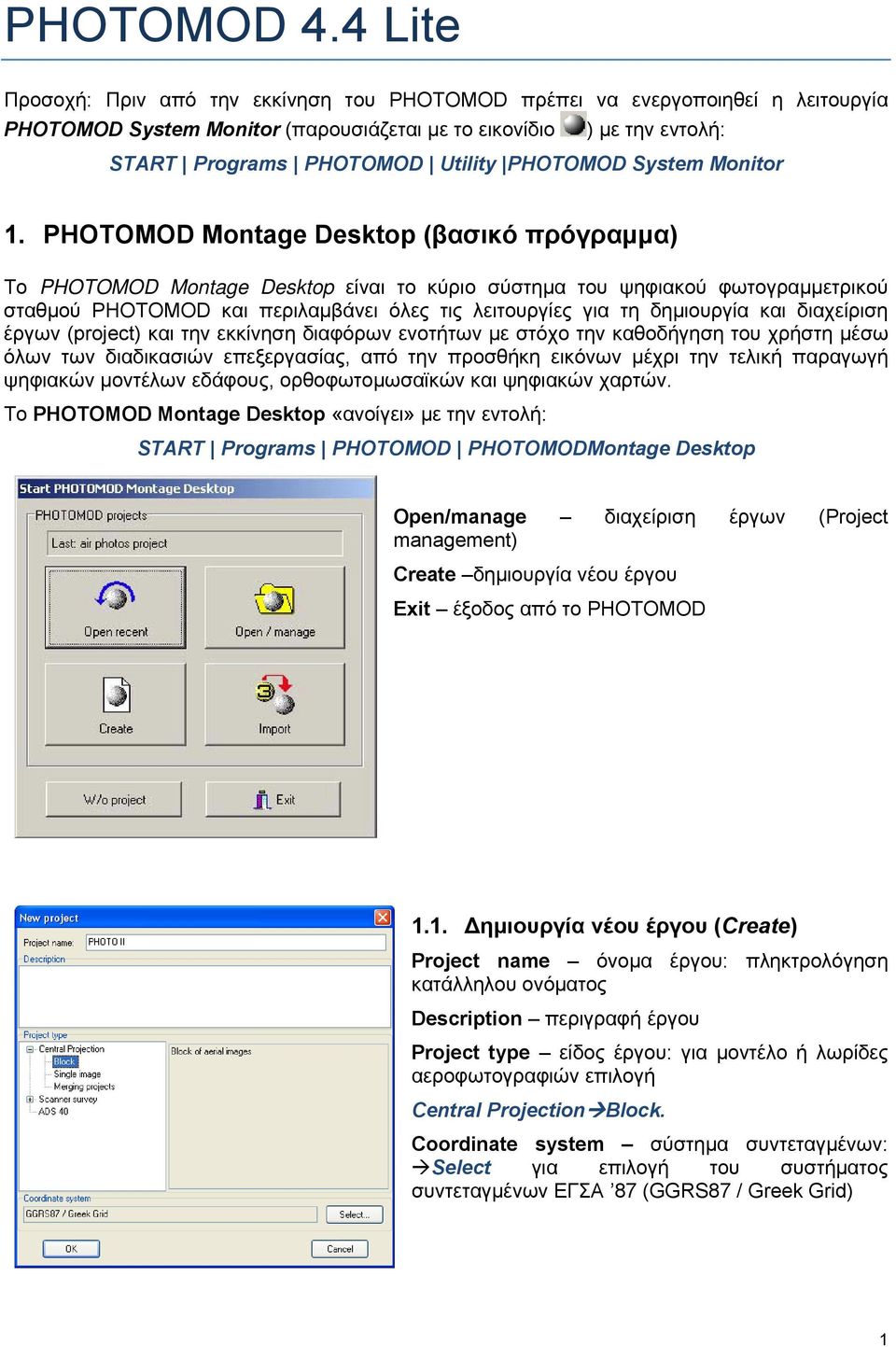The image size is (896, 1347).
Task: Click OK in the New project dialog
Action: 71,1248
